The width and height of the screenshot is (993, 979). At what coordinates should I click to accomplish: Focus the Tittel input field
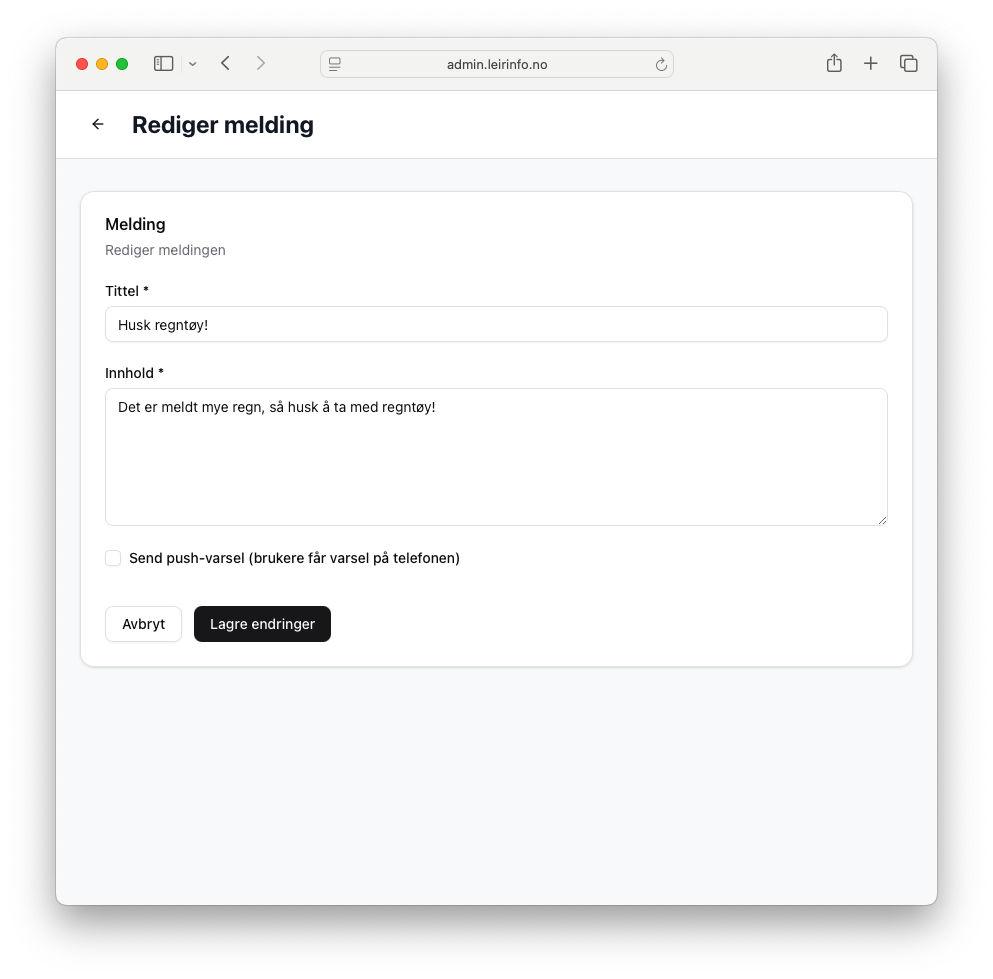(496, 324)
